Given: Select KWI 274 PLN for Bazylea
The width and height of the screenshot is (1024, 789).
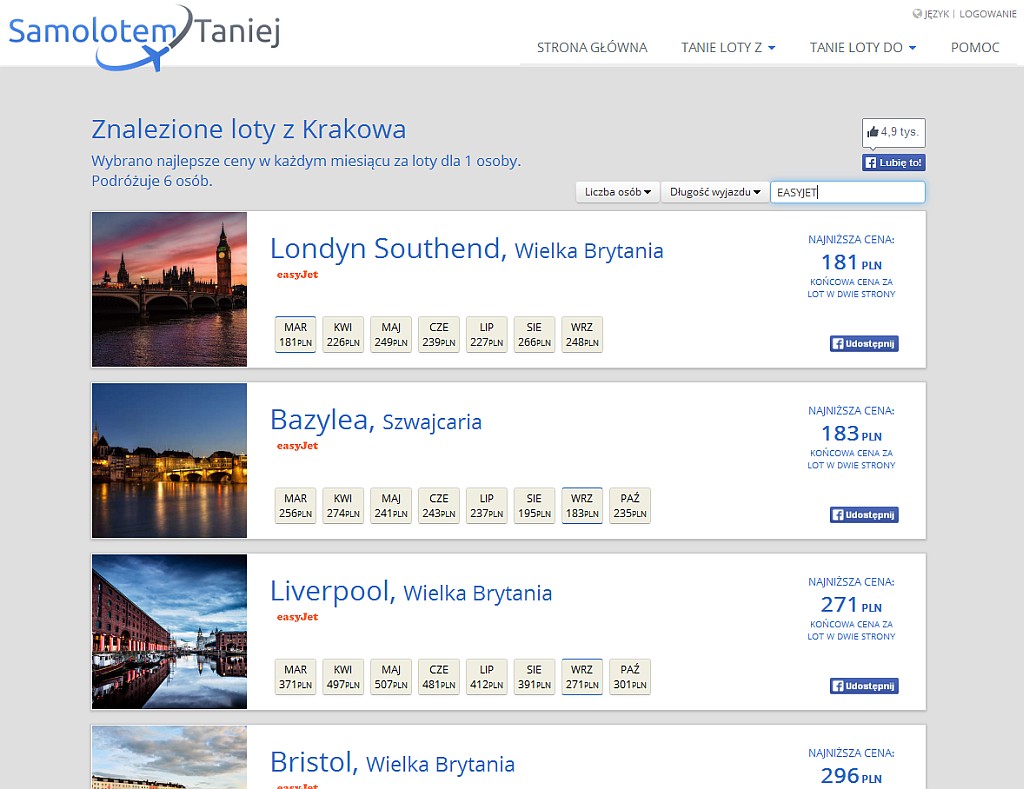Looking at the screenshot, I should 343,506.
